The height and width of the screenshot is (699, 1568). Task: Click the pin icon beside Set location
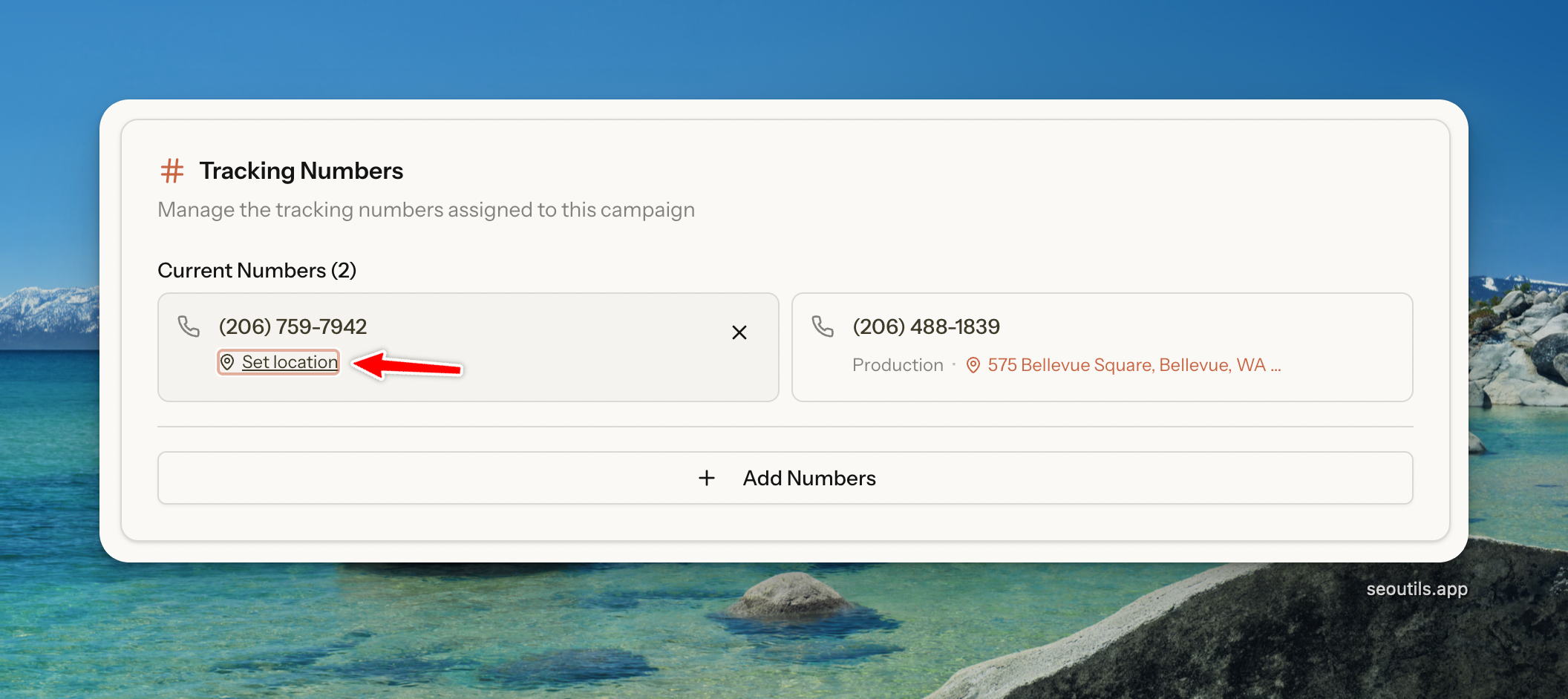228,362
